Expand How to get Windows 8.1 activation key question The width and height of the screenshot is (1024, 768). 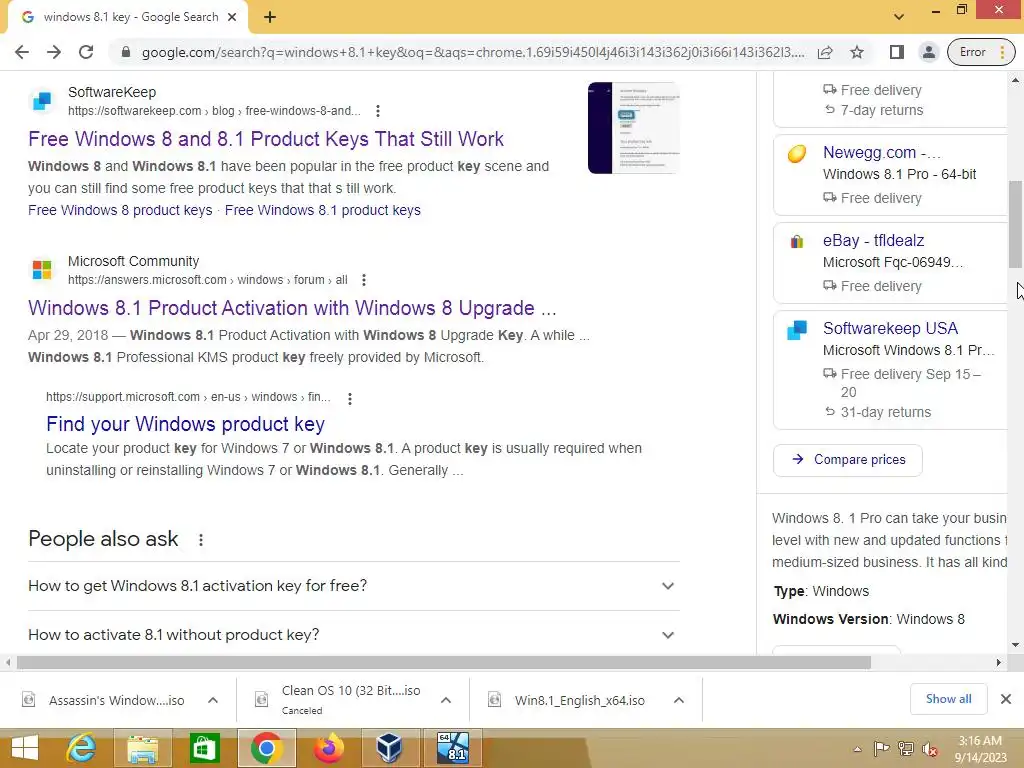point(353,586)
